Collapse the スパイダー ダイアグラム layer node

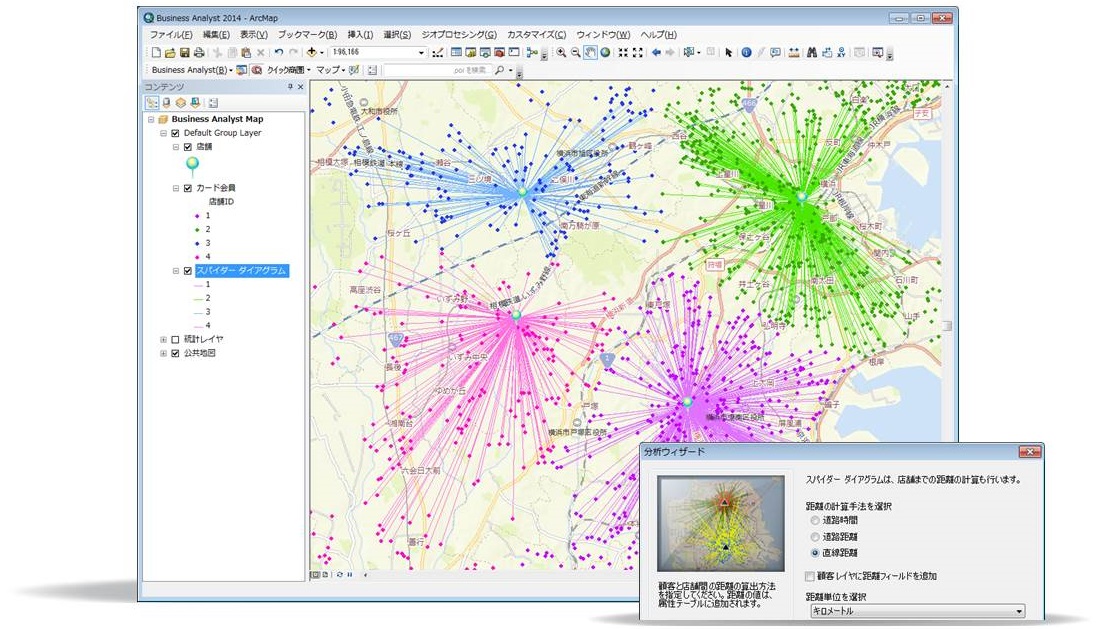tap(176, 271)
